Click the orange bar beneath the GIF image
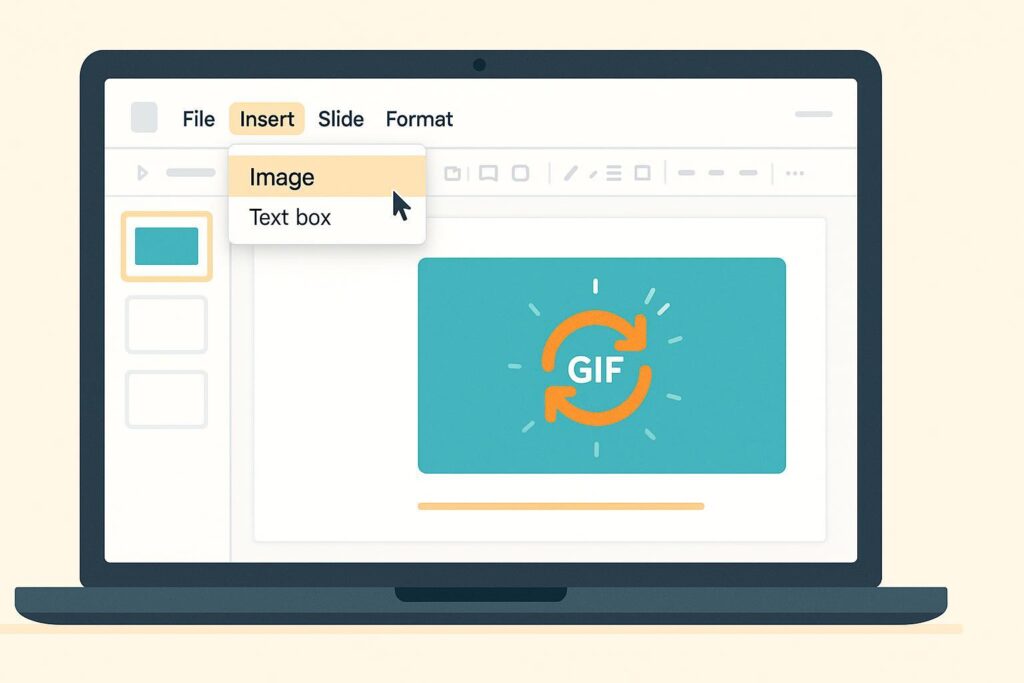Screen dimensions: 1024x683 pyautogui.click(x=560, y=506)
